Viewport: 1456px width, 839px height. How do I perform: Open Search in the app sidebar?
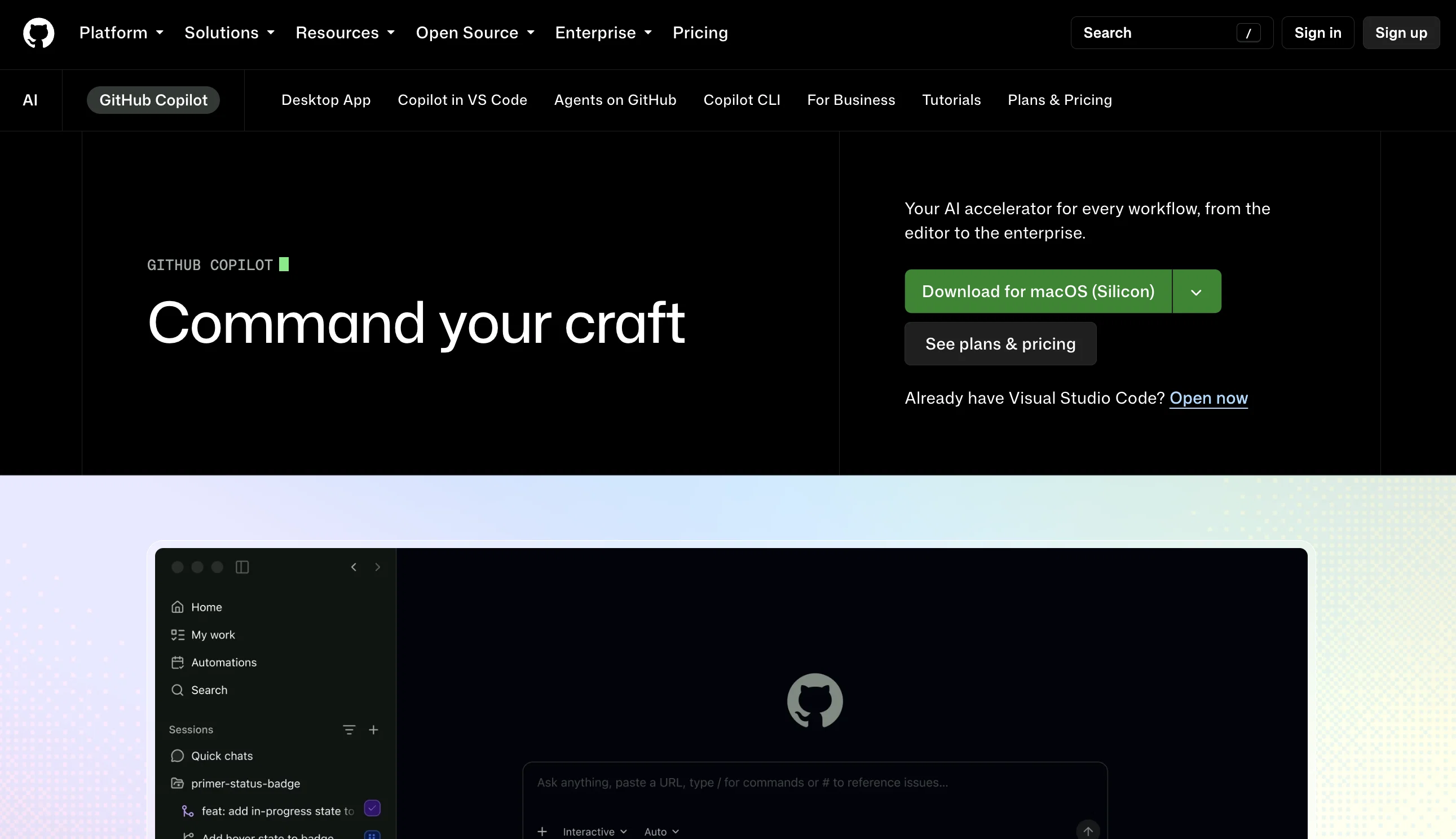200,690
